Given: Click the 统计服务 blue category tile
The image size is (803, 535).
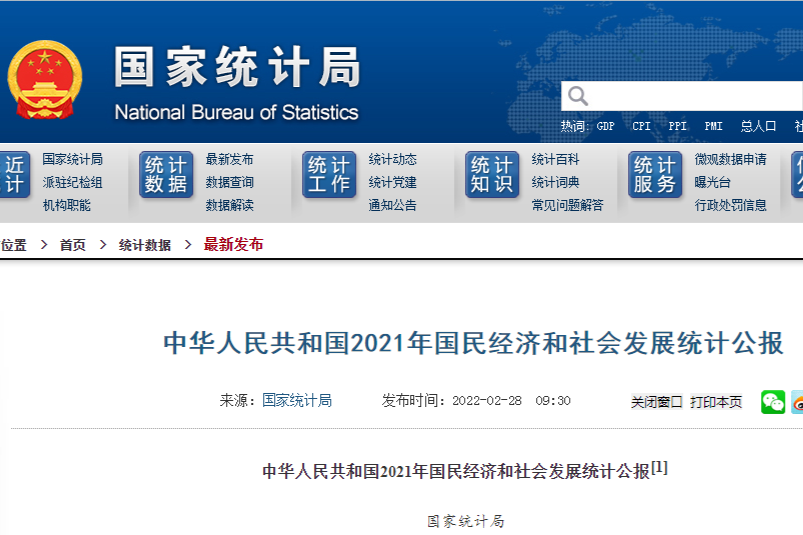Looking at the screenshot, I should (x=655, y=175).
